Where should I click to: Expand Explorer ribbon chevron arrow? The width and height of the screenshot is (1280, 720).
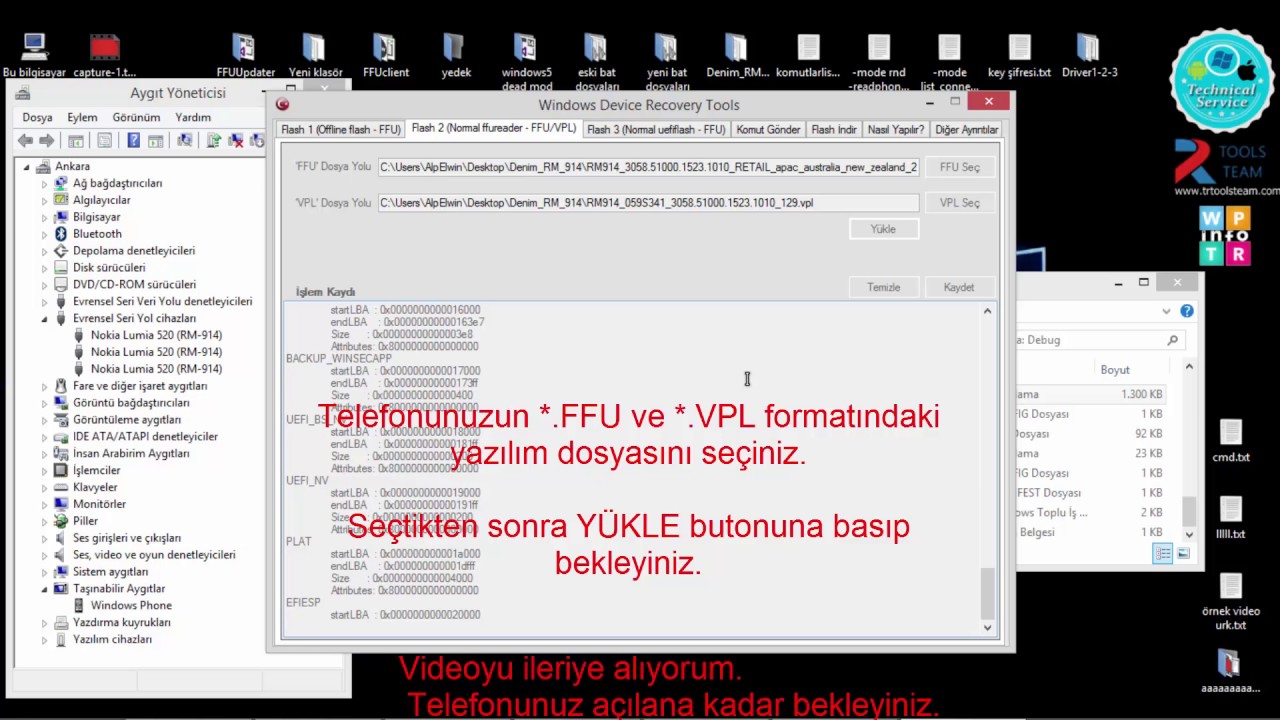point(1166,311)
